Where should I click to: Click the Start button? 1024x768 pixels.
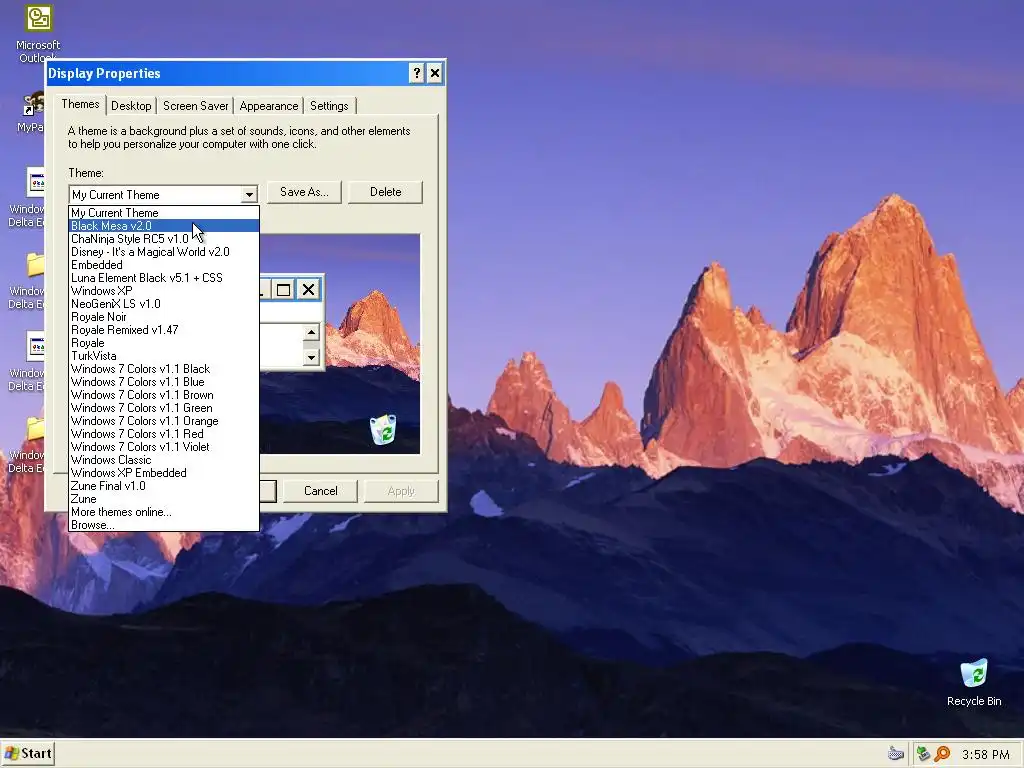tap(27, 754)
